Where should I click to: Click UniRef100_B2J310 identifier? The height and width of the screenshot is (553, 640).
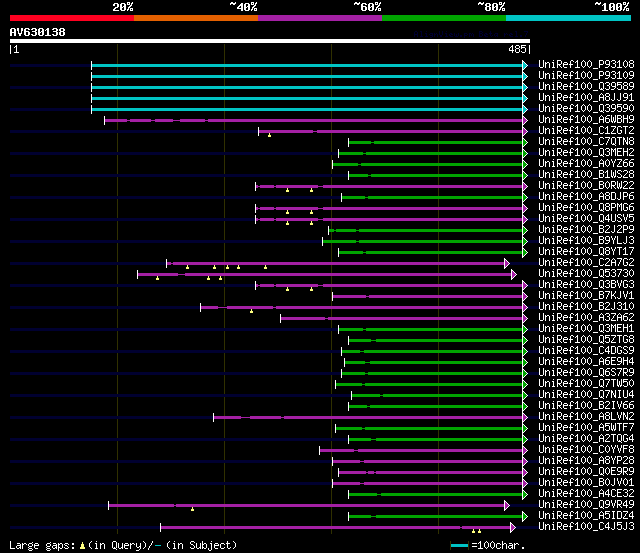pyautogui.click(x=586, y=307)
